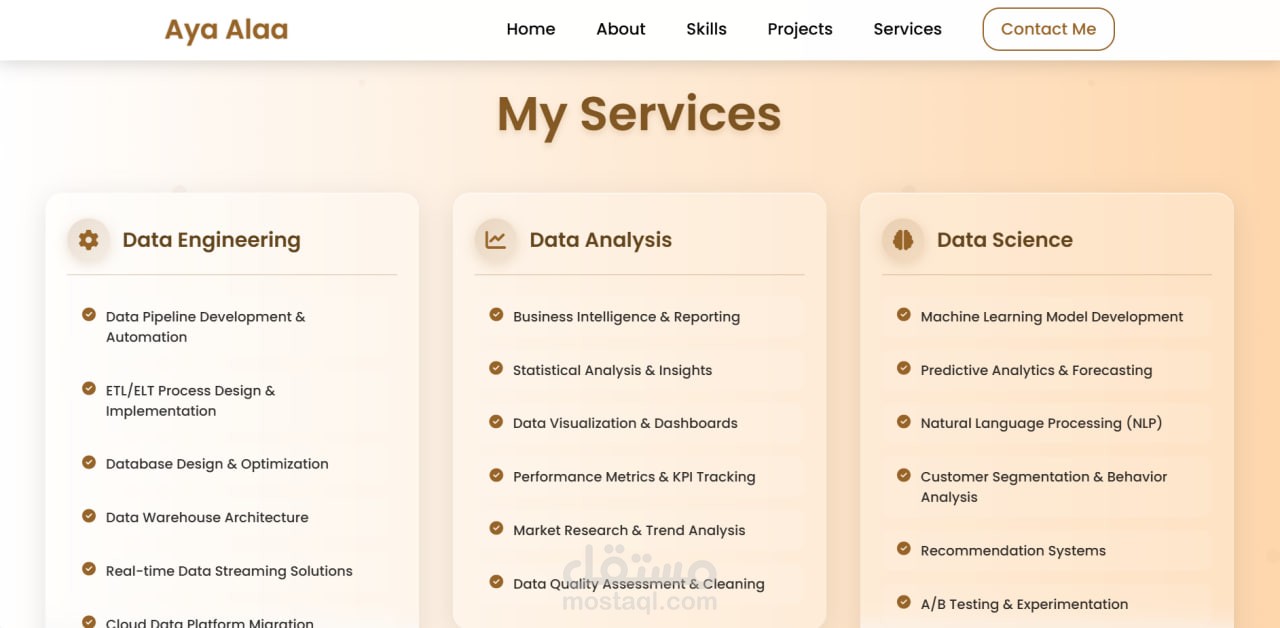Image resolution: width=1280 pixels, height=628 pixels.
Task: Open the Home navigation link
Action: click(x=531, y=29)
